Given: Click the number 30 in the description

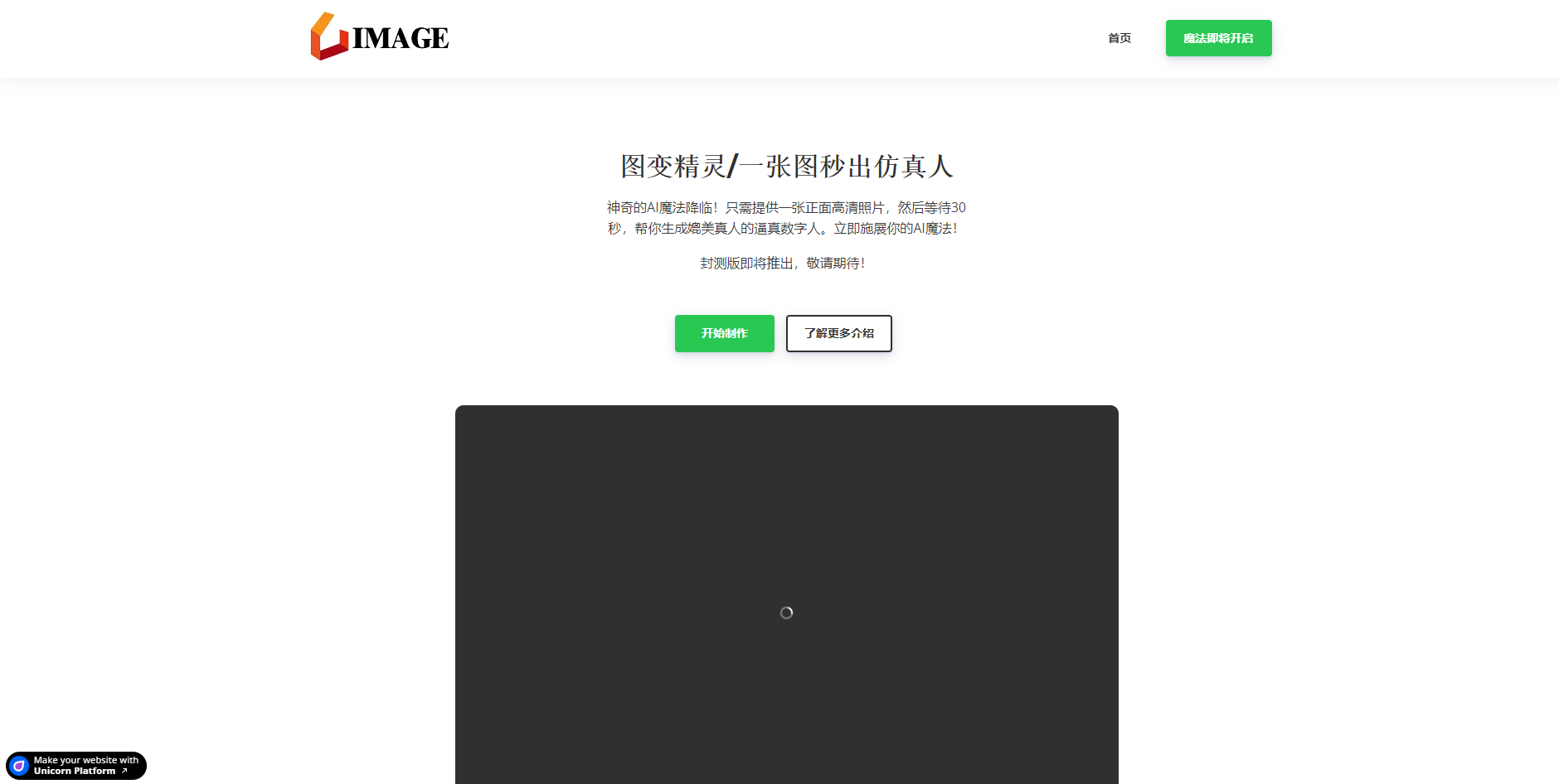Looking at the screenshot, I should coord(958,207).
